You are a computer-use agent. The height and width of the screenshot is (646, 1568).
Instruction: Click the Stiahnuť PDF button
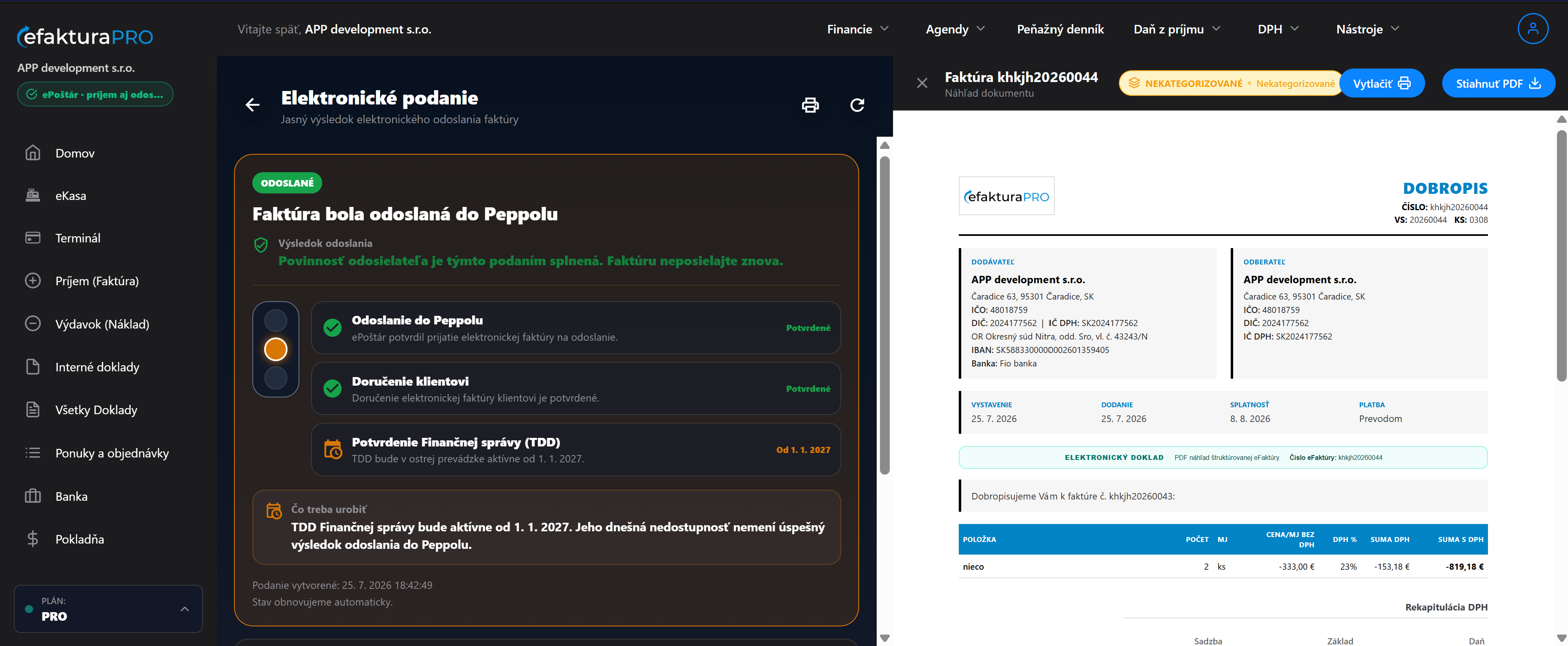[x=1498, y=83]
